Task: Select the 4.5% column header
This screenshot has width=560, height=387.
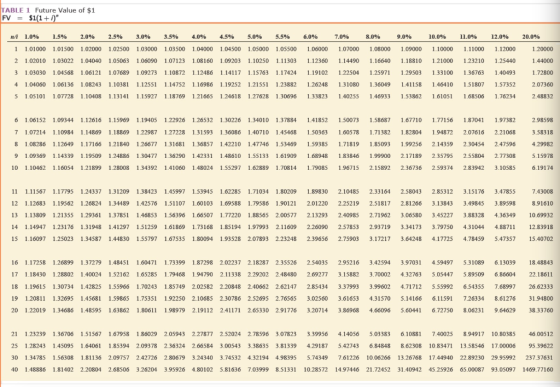Action: (x=227, y=37)
